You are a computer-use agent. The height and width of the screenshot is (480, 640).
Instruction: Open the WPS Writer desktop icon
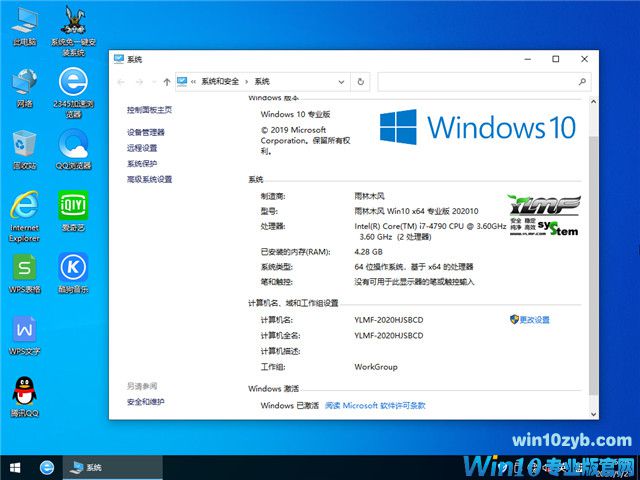pyautogui.click(x=24, y=336)
